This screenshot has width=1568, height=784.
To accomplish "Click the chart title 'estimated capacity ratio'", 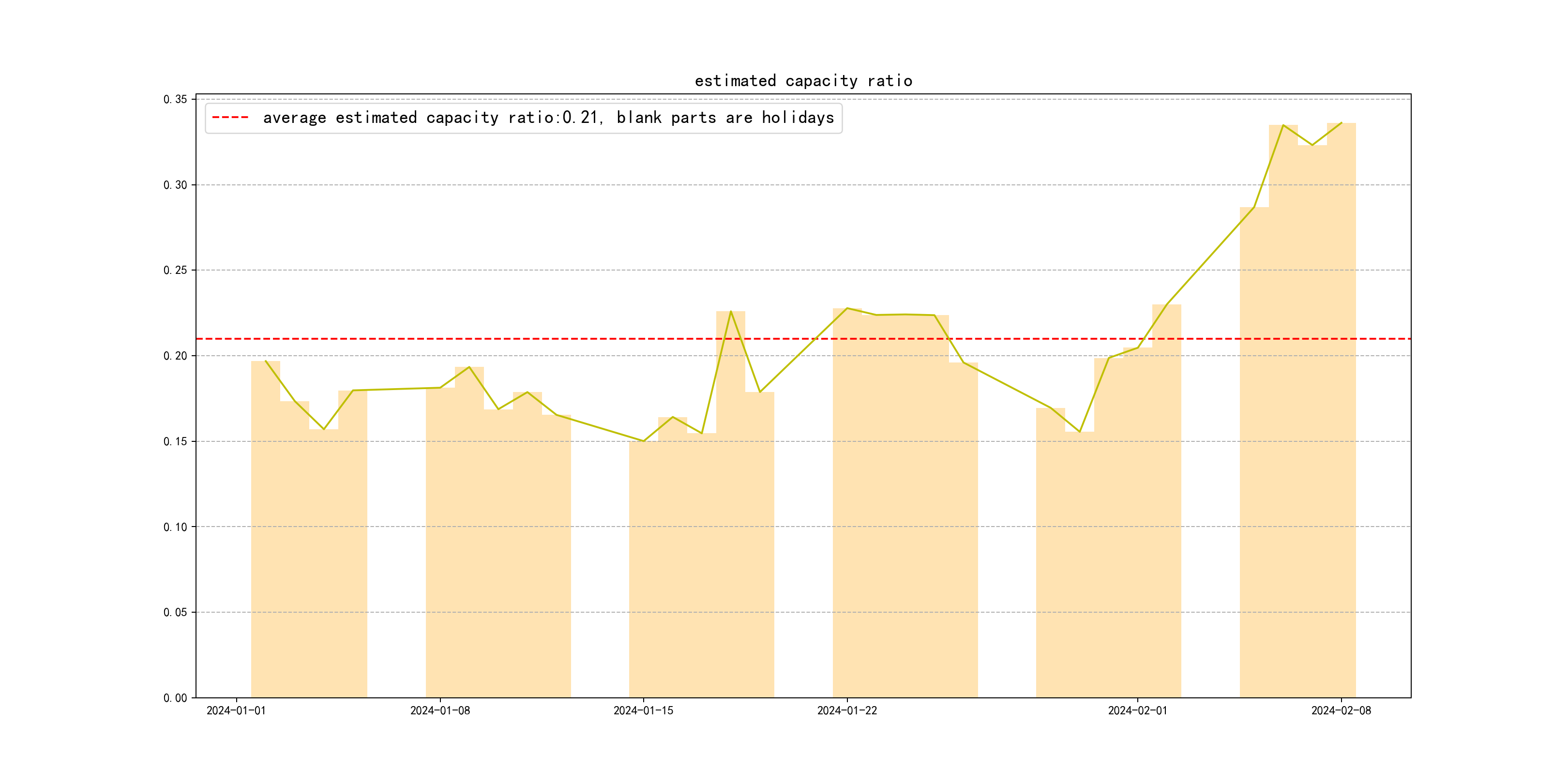I will coord(803,81).
